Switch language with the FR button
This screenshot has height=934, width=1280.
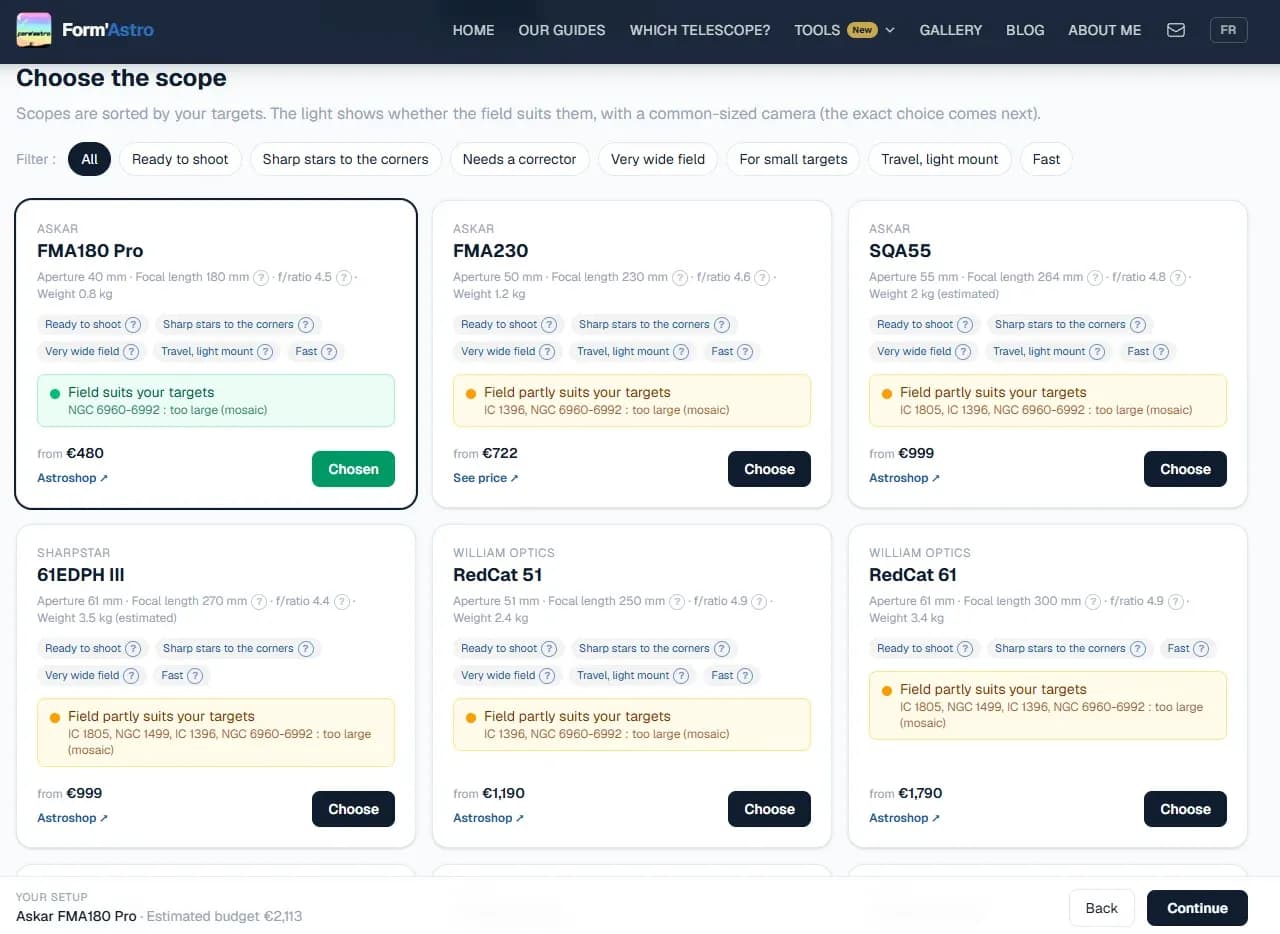coord(1228,30)
